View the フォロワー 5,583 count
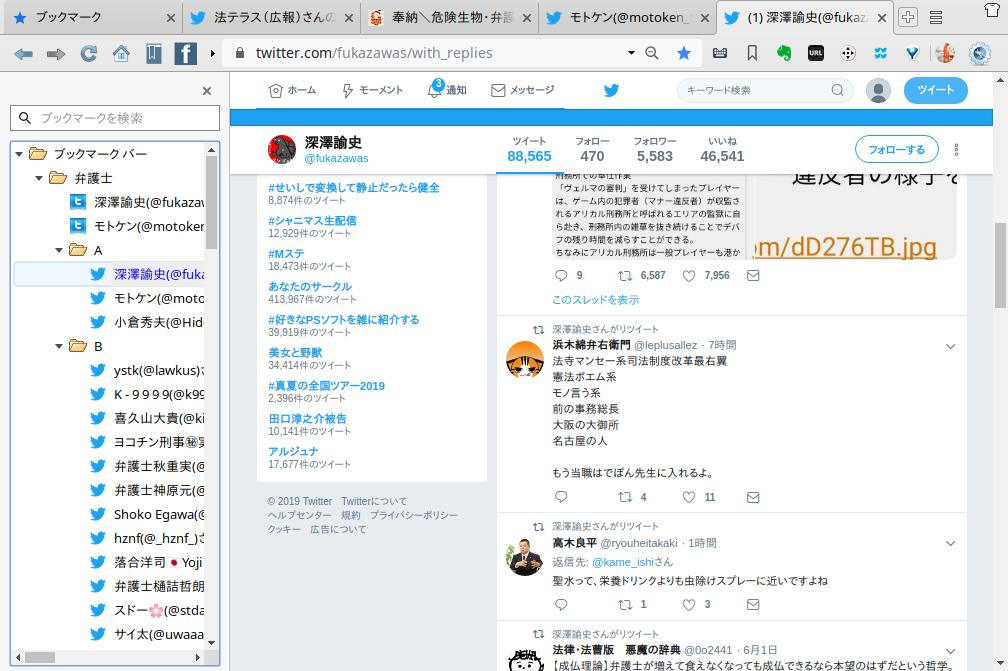 tap(654, 149)
